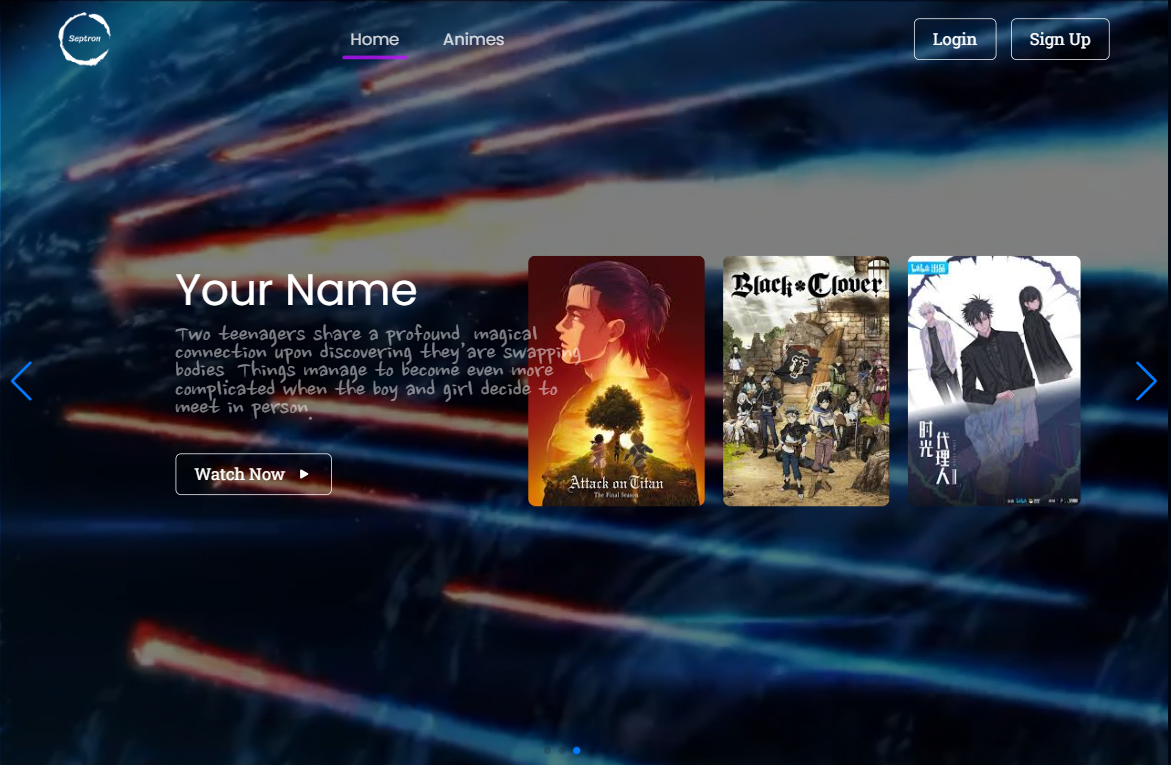Open the poster with Chinese title text
Image resolution: width=1171 pixels, height=765 pixels.
[x=993, y=381]
